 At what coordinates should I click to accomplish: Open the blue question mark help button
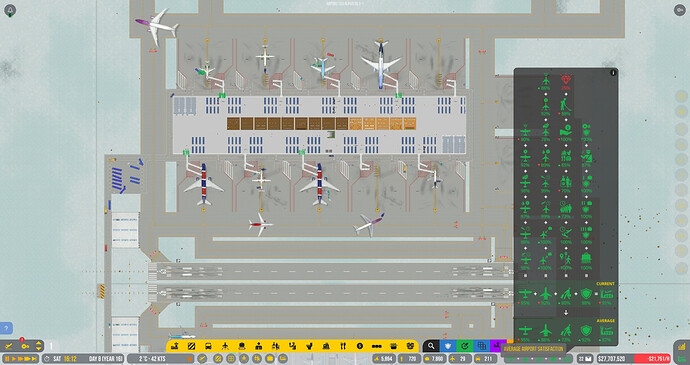6,328
